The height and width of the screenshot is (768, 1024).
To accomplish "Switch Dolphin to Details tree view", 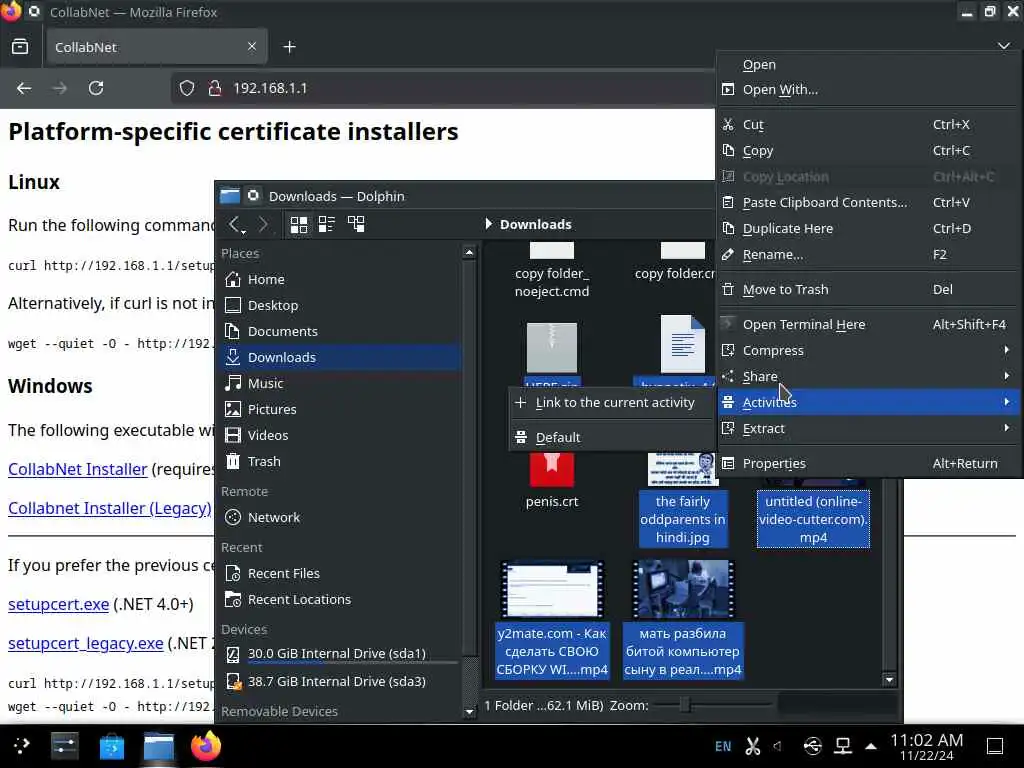I will point(356,225).
